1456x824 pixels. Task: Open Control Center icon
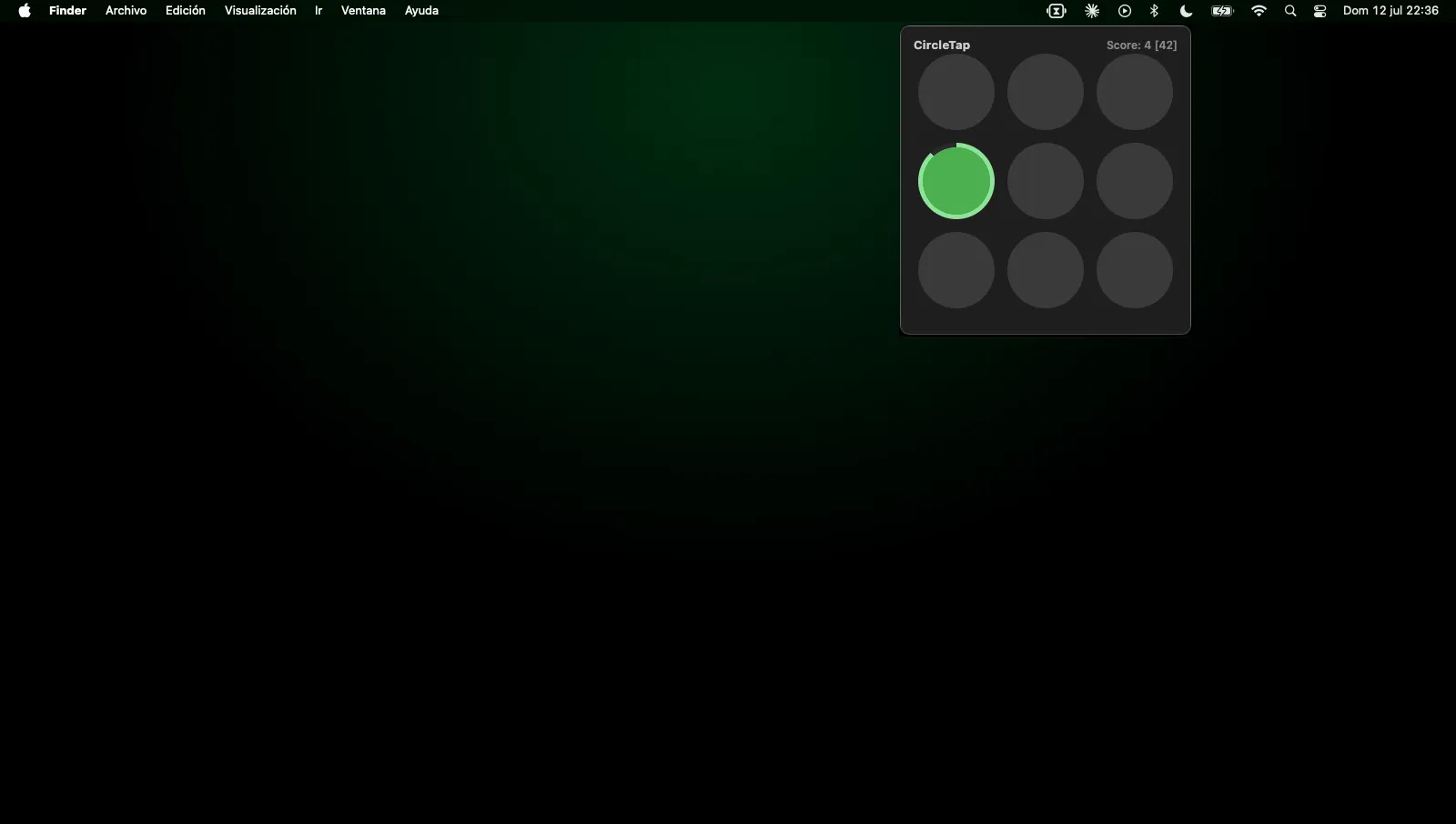pos(1320,11)
